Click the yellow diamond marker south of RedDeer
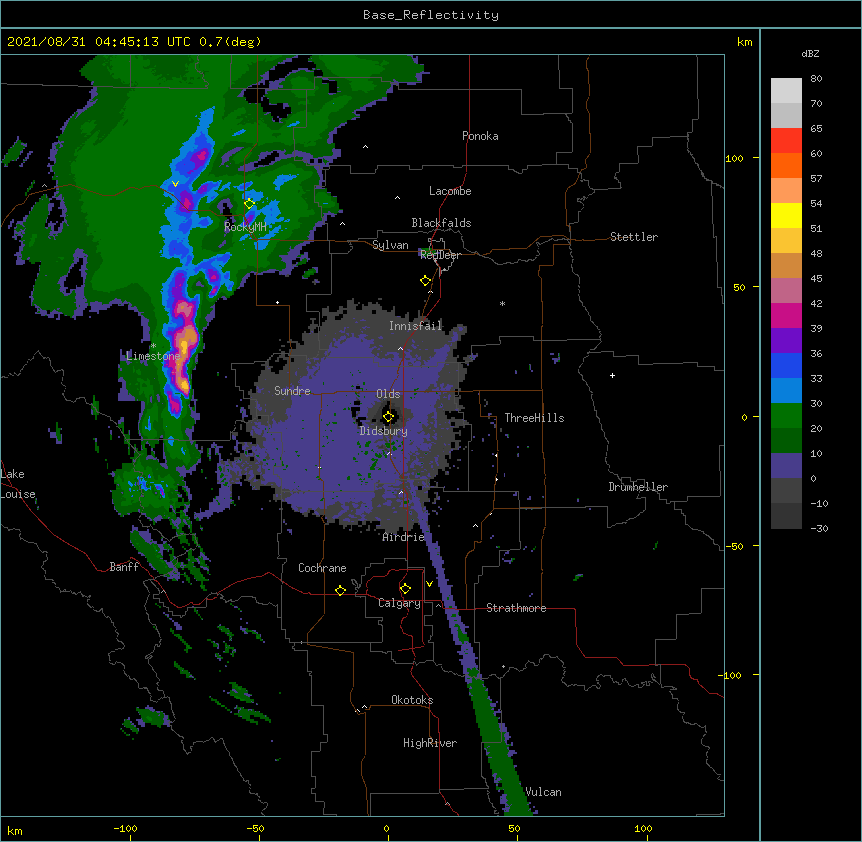This screenshot has width=862, height=842. pyautogui.click(x=425, y=281)
